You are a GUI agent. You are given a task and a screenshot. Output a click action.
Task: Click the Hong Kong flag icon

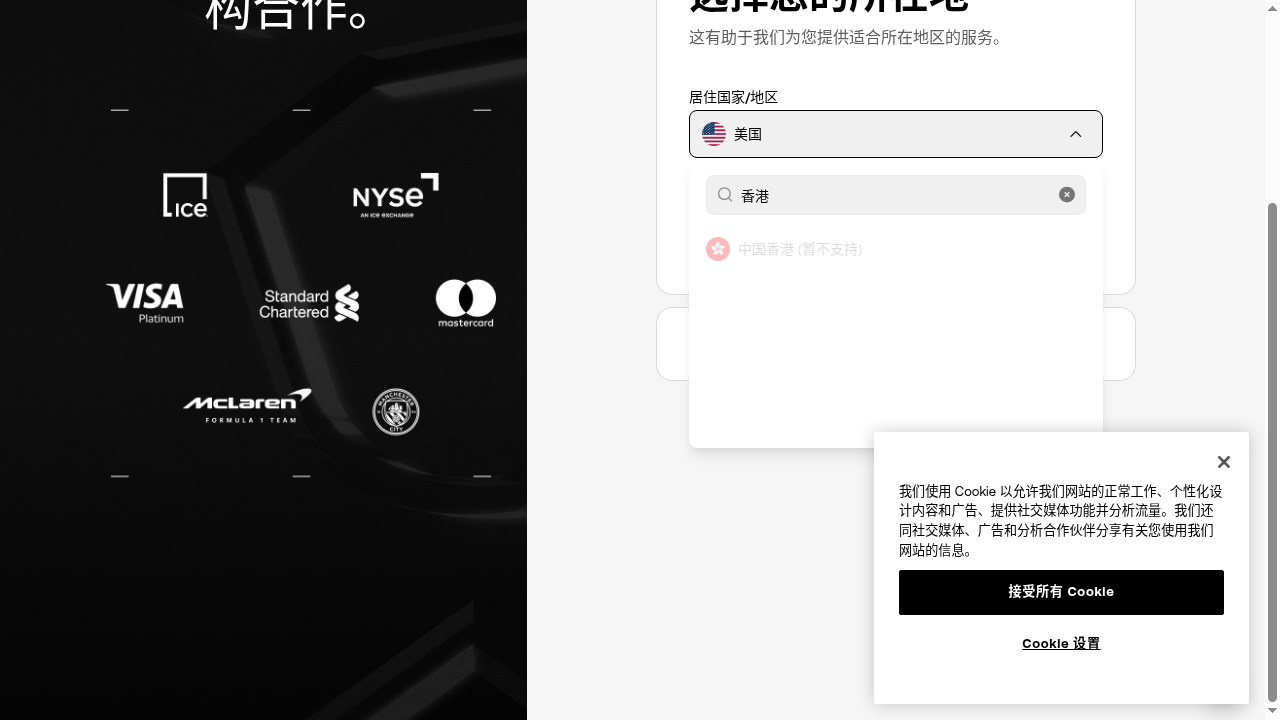718,249
